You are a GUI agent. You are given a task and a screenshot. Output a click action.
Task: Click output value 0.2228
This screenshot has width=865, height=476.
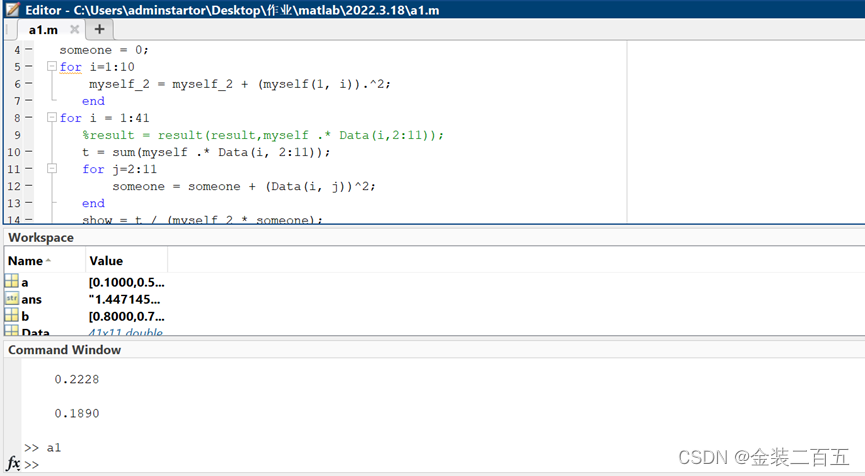77,379
